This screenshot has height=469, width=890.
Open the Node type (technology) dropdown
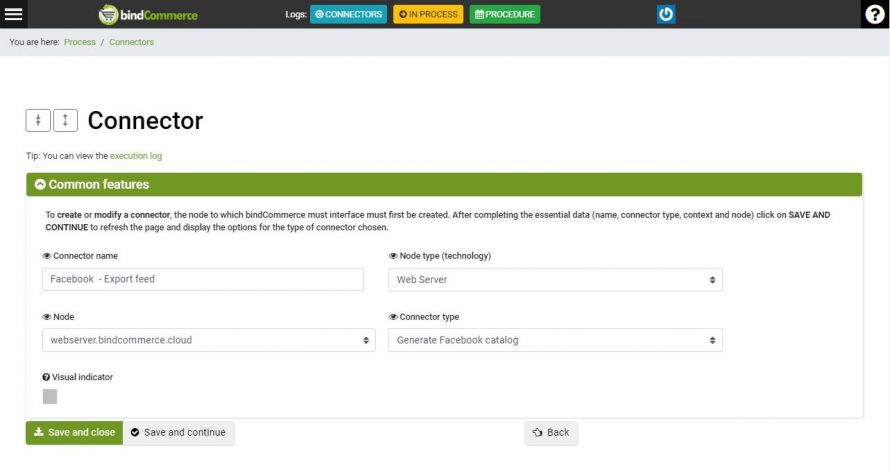point(555,280)
